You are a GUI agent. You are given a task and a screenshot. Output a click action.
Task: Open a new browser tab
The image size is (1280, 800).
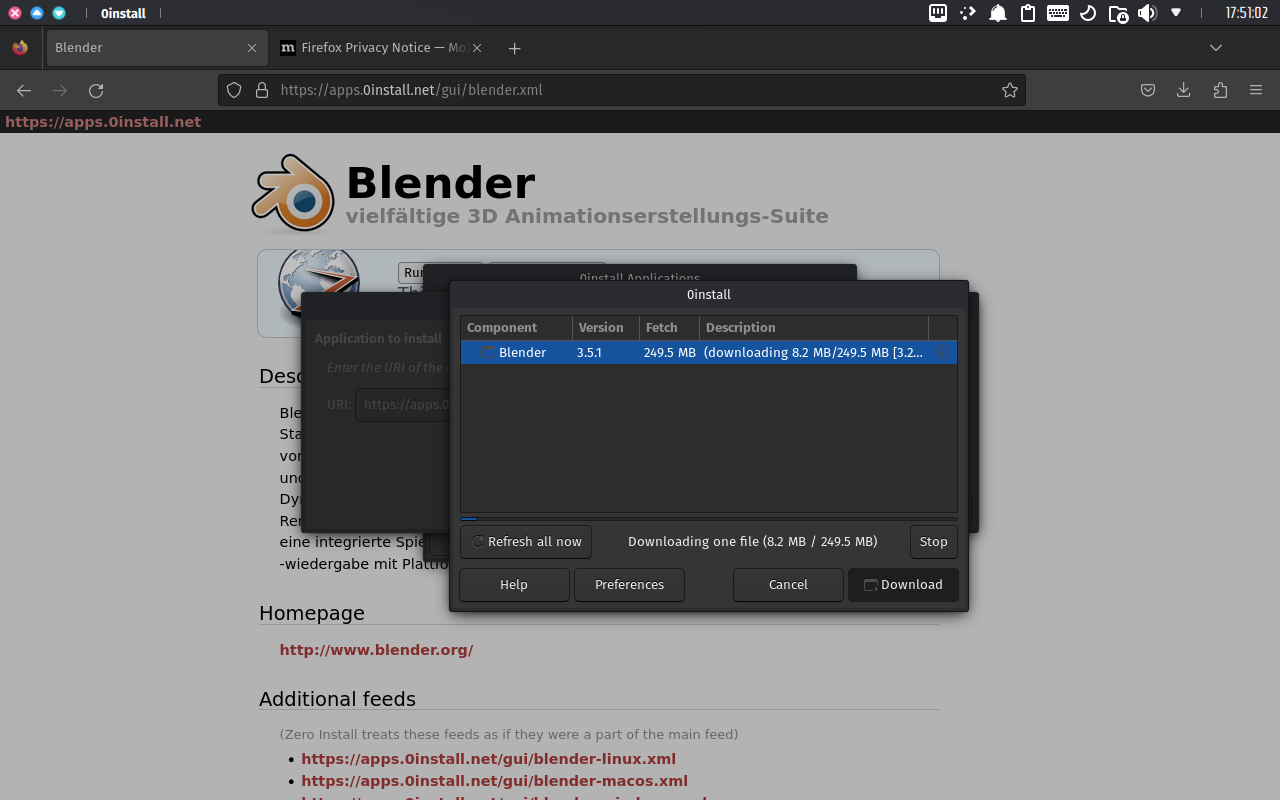pyautogui.click(x=514, y=48)
